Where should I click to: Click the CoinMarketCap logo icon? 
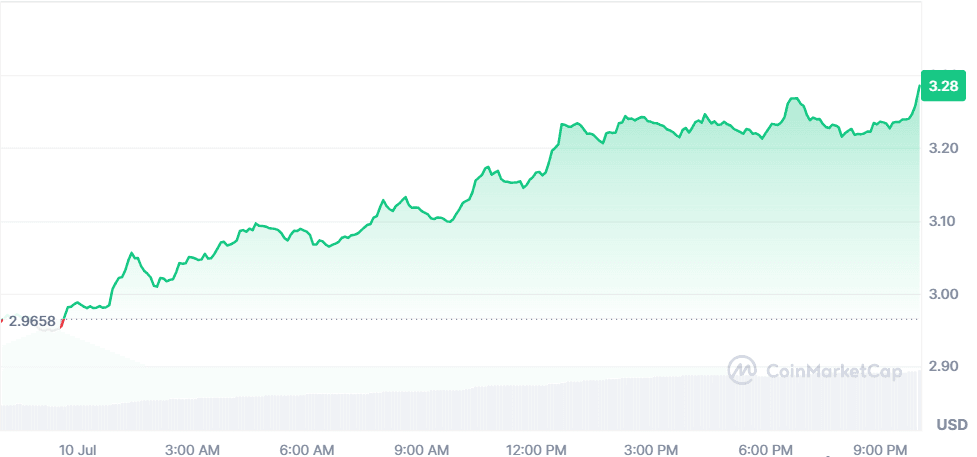[742, 370]
